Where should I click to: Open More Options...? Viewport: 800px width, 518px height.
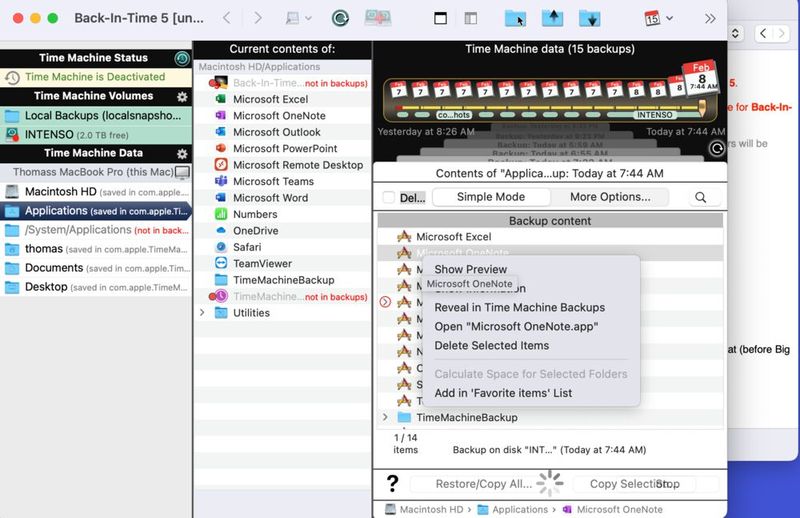(x=610, y=197)
